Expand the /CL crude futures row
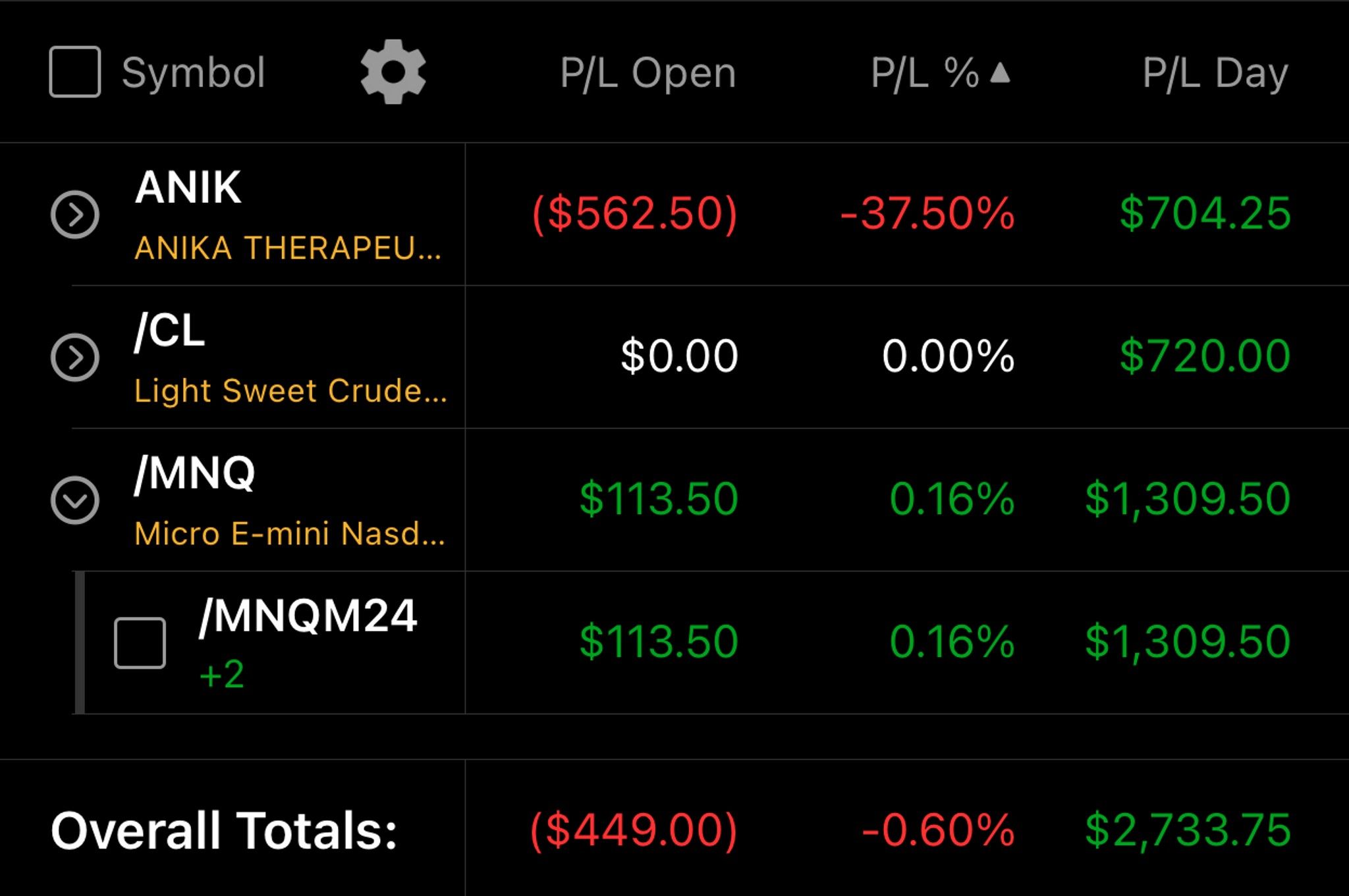The image size is (1349, 896). point(75,357)
